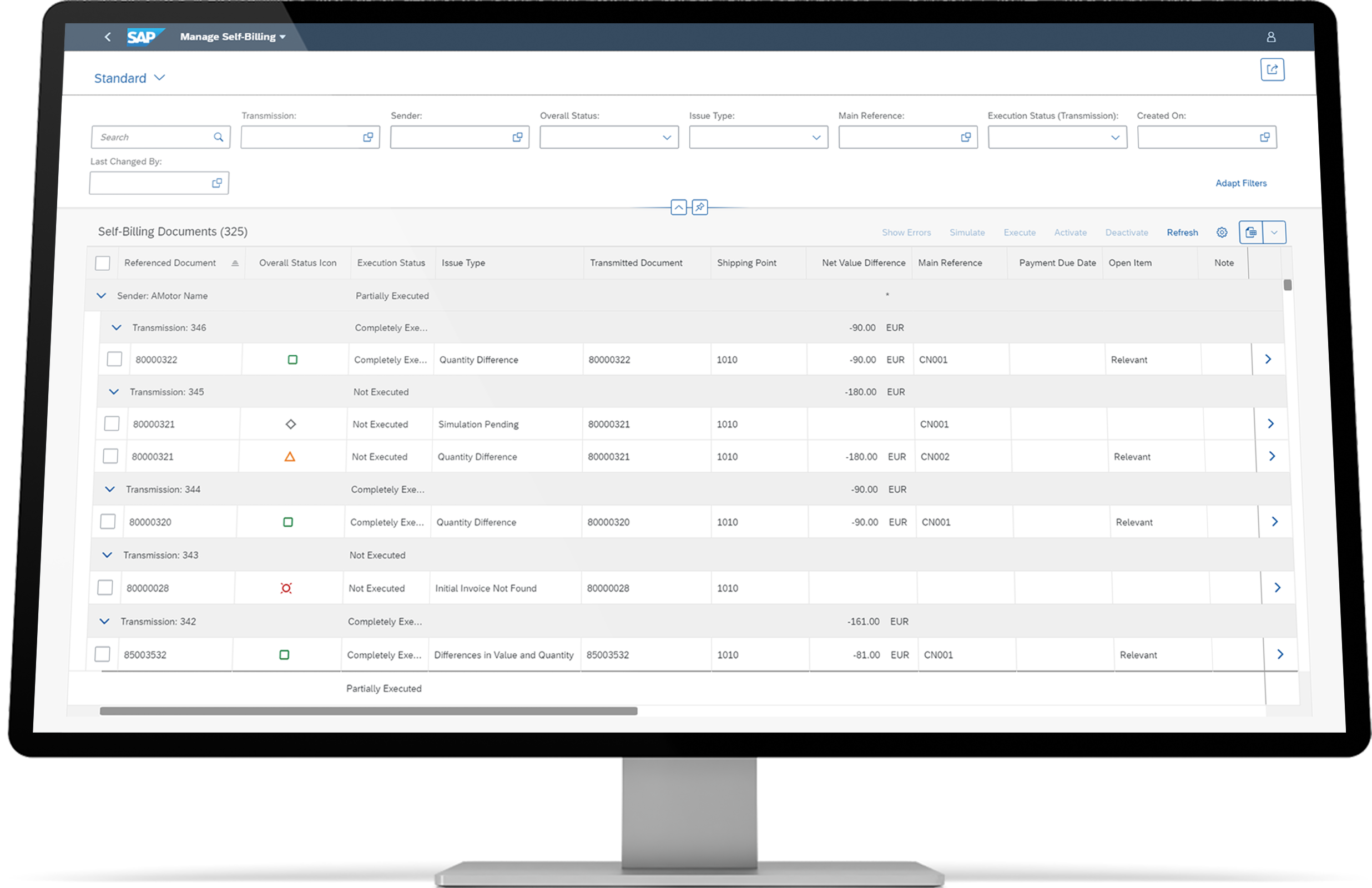Select the checkbox for document 80000322
1372x888 pixels.
114,359
